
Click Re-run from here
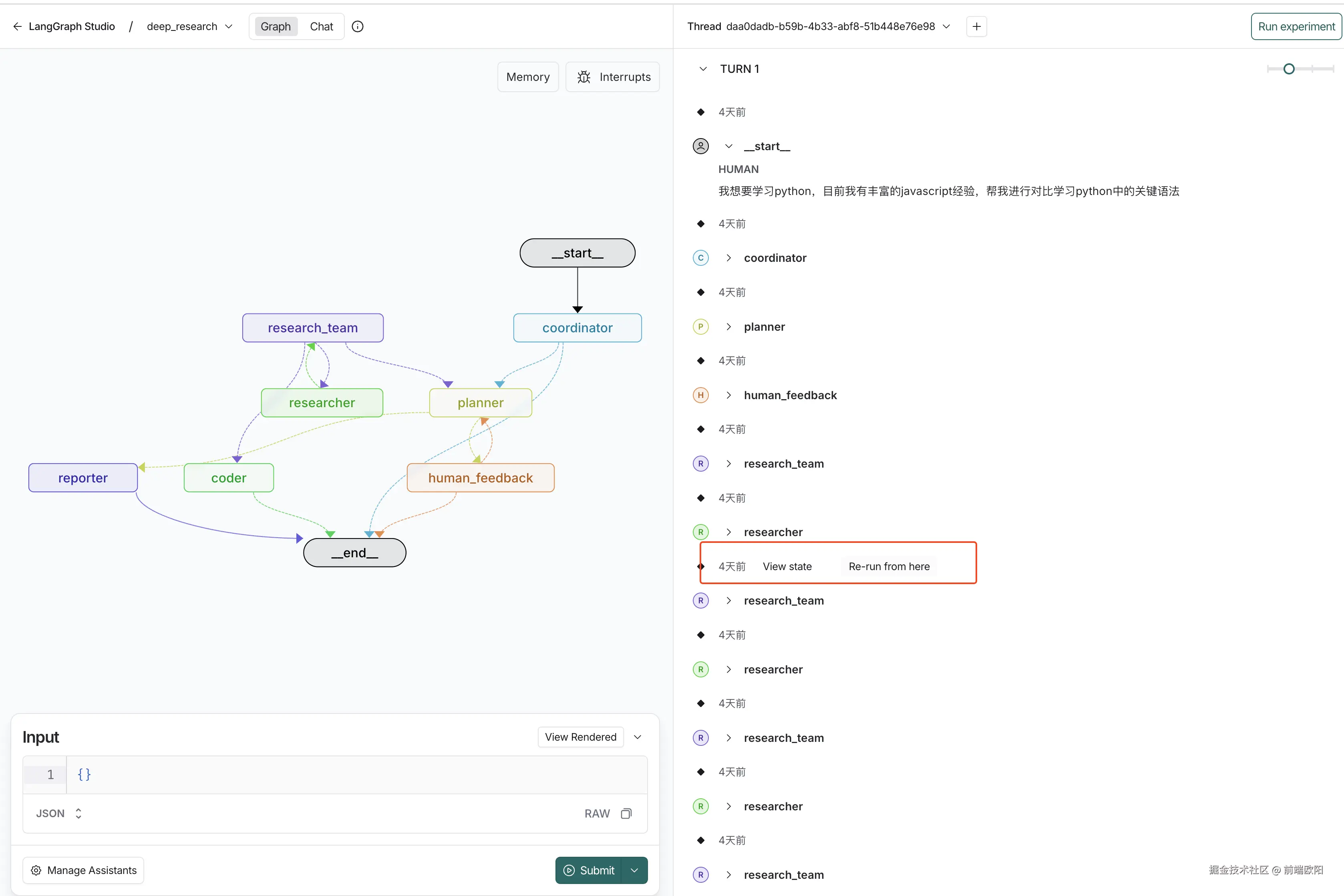pos(889,566)
